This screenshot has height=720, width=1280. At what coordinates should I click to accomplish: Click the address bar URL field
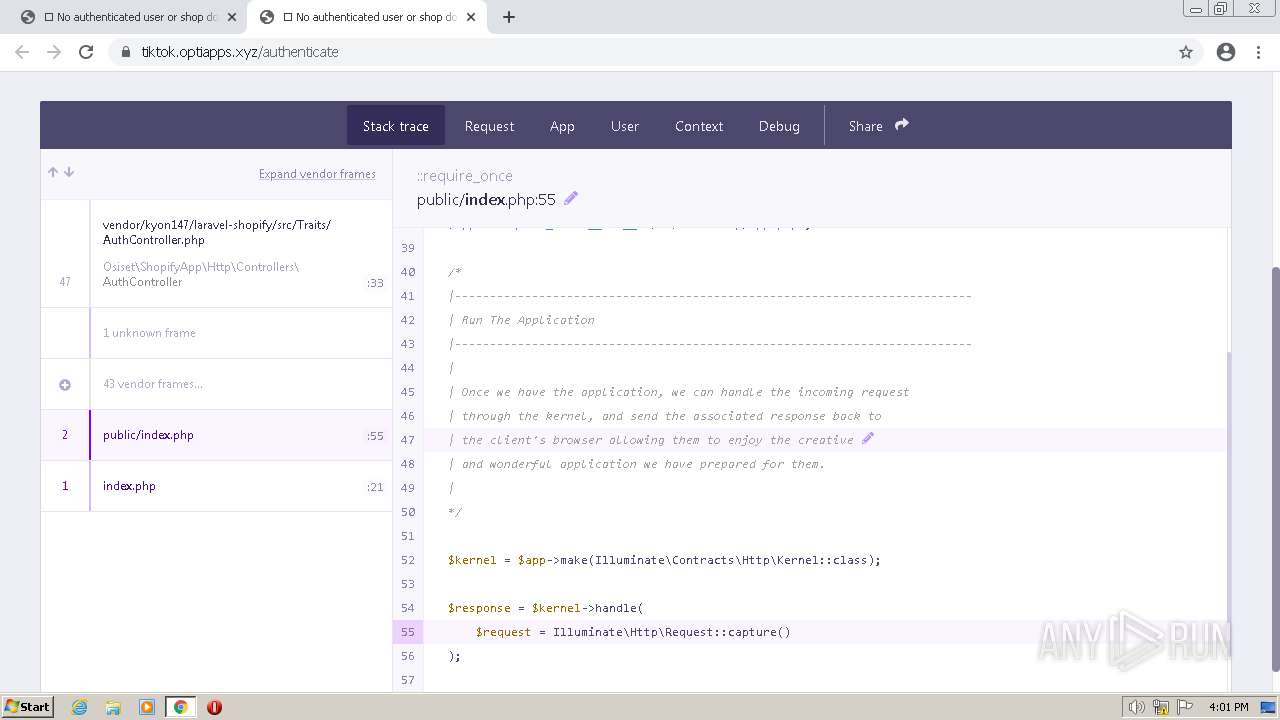[x=640, y=52]
